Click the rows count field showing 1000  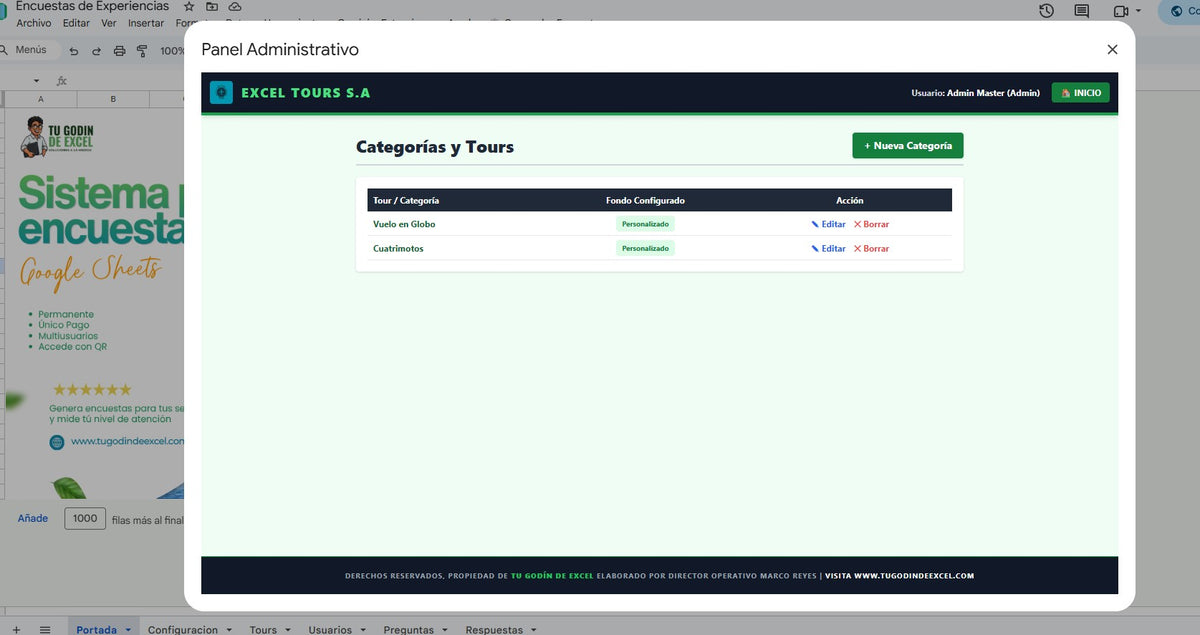85,518
